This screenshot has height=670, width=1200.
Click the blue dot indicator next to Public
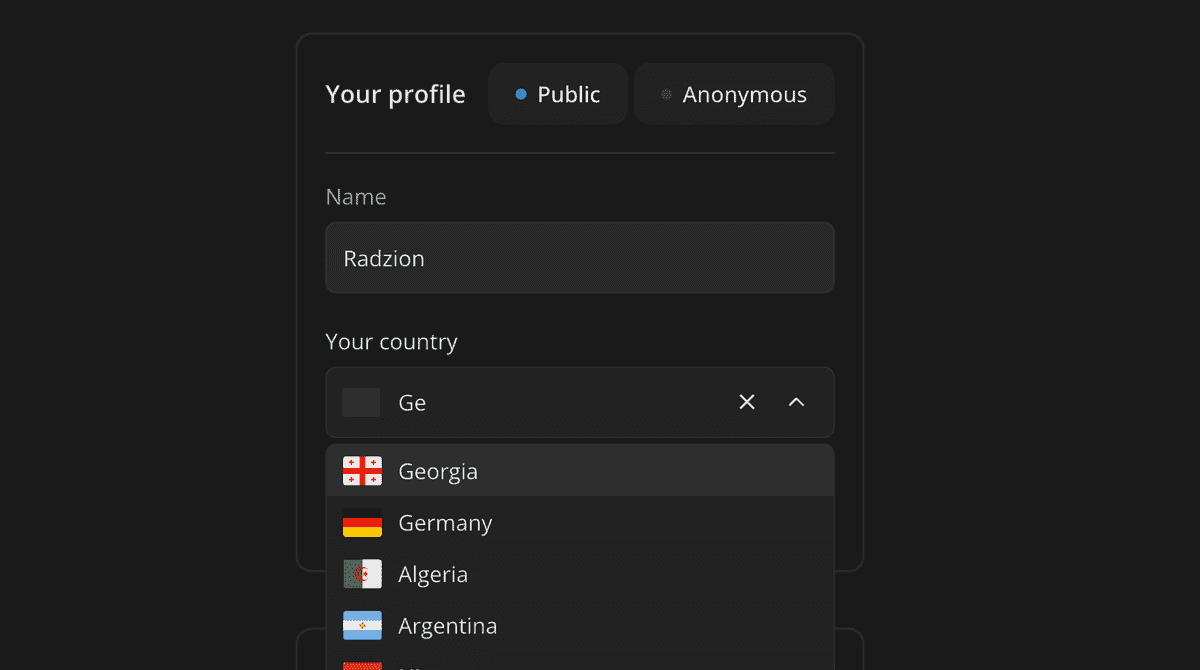point(519,94)
